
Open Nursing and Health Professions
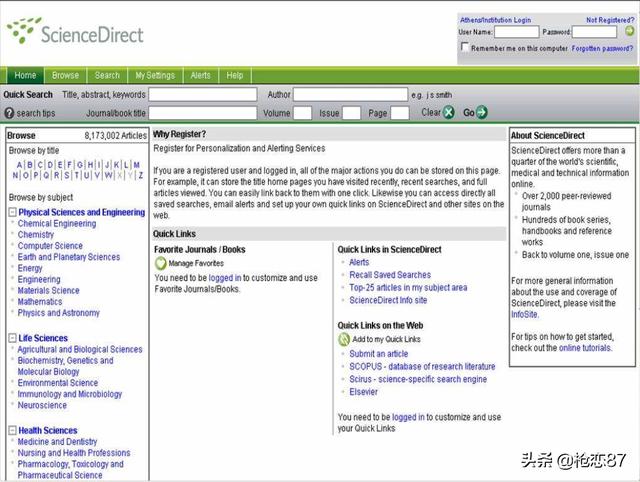pos(74,453)
